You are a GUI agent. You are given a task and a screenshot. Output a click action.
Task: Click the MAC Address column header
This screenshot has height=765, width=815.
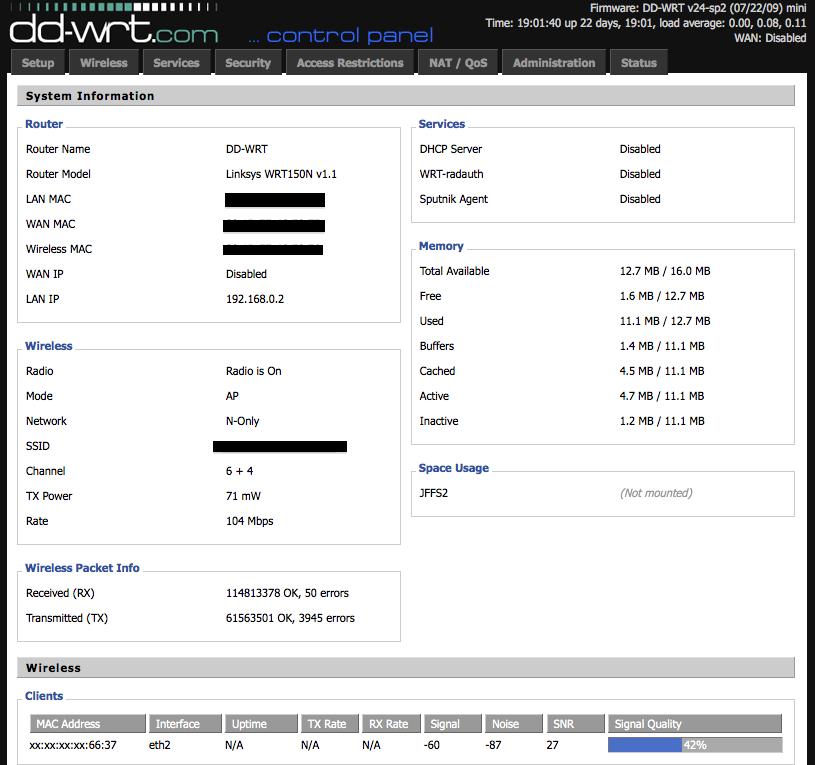point(87,723)
